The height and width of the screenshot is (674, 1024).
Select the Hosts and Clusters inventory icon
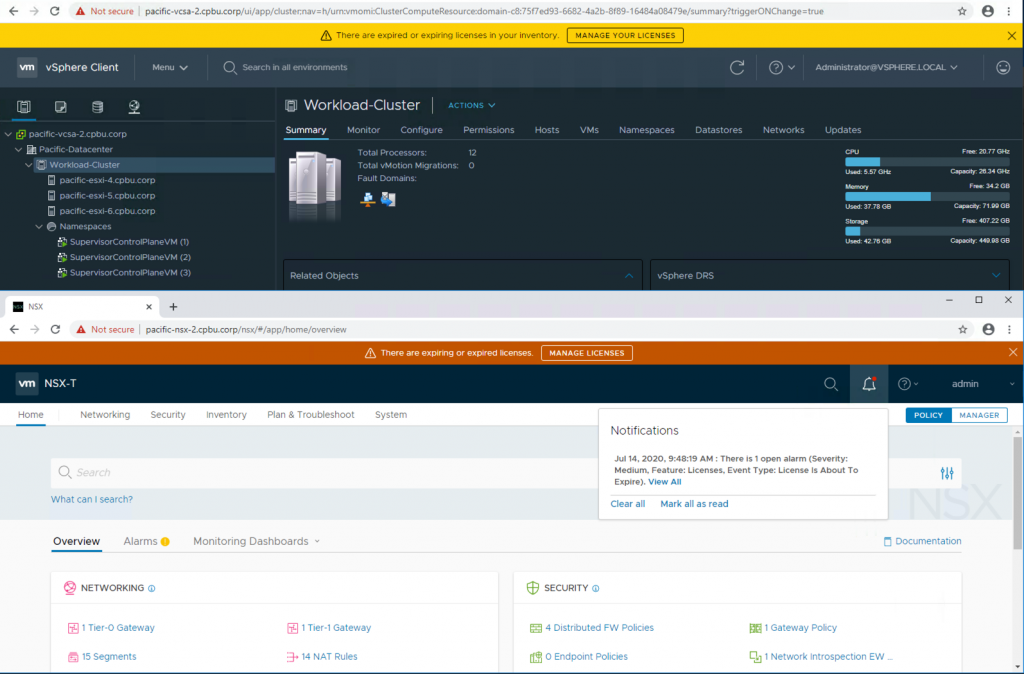click(x=24, y=106)
